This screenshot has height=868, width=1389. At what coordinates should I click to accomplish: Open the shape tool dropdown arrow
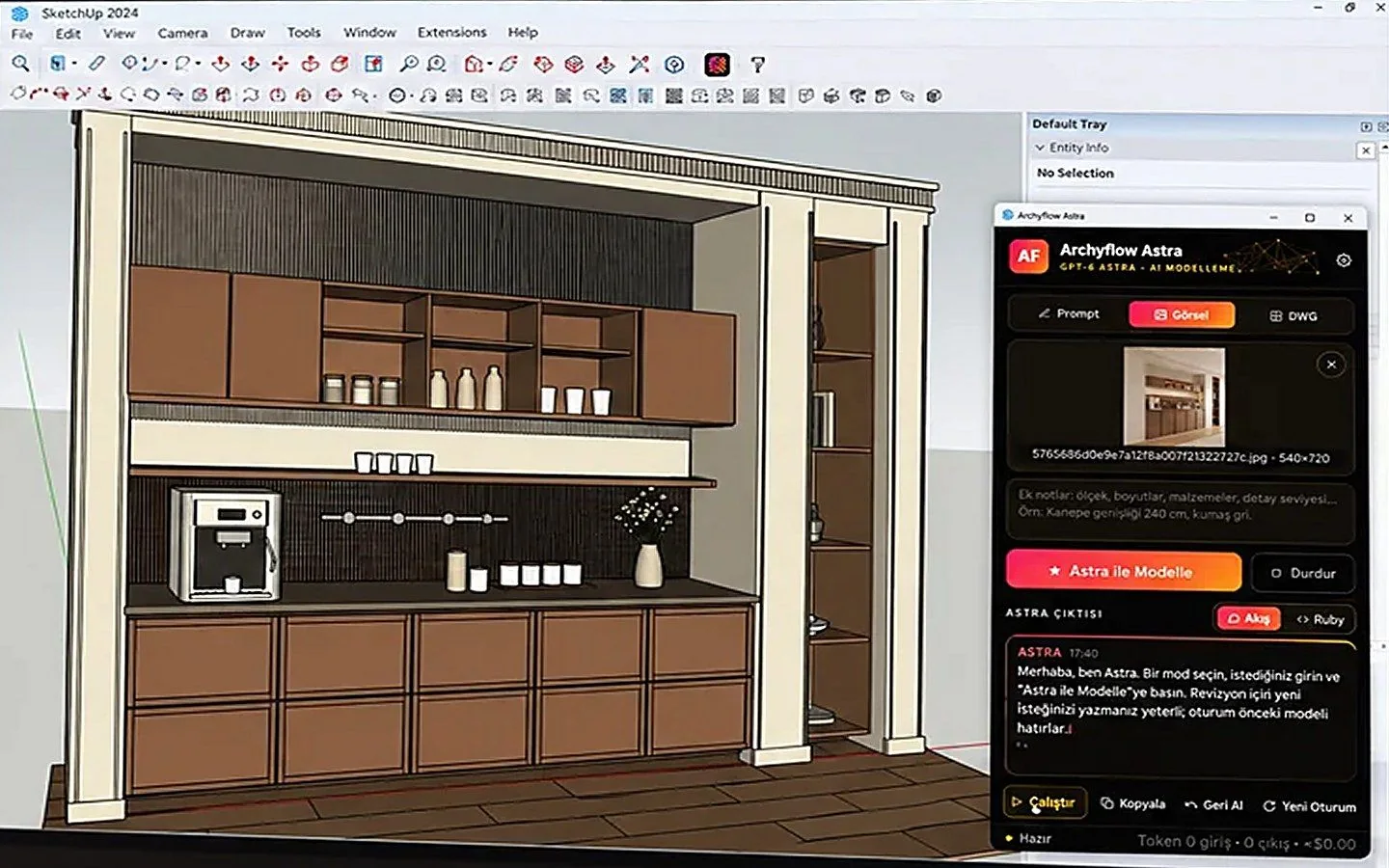198,65
